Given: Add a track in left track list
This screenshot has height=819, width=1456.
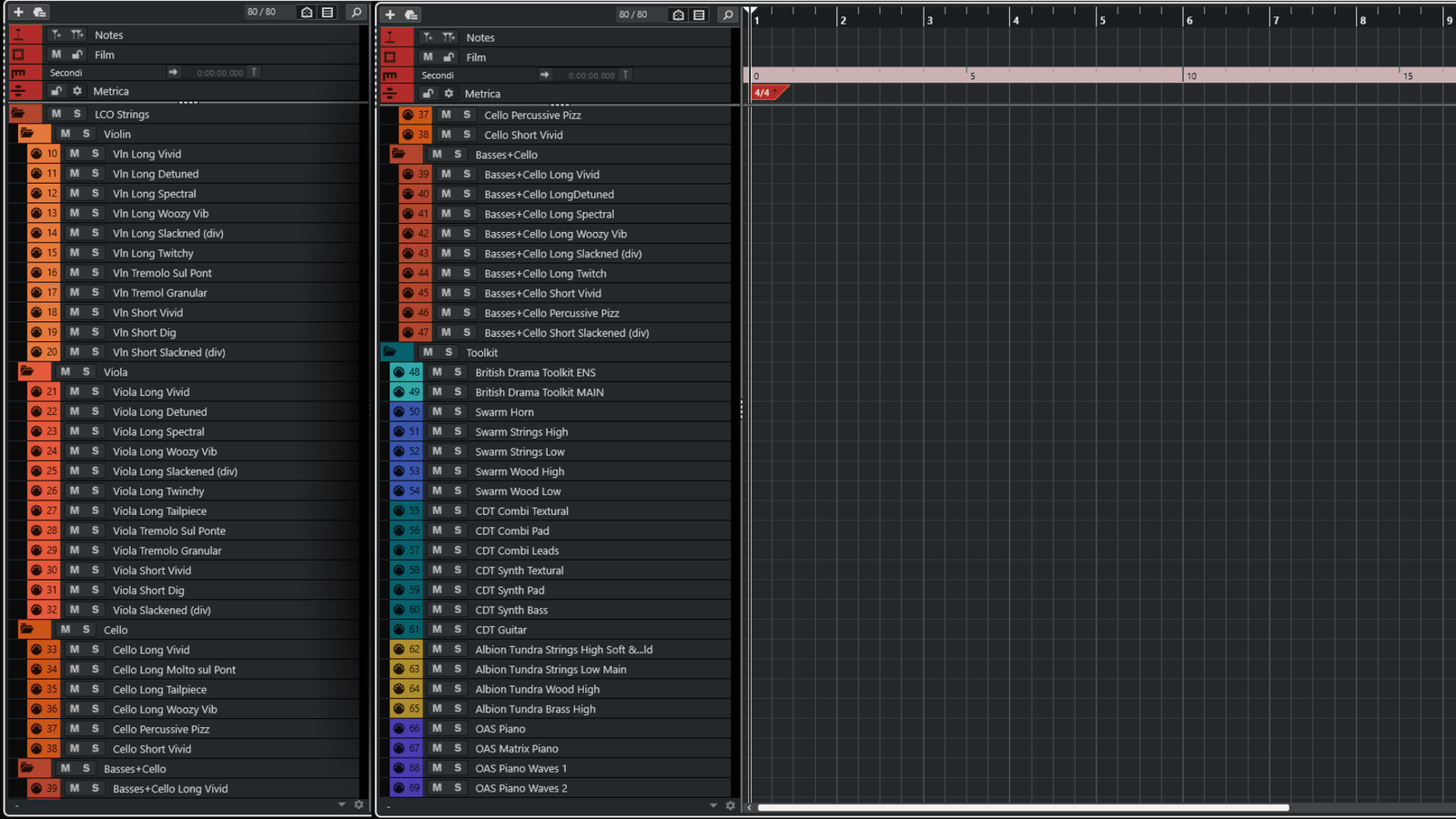Looking at the screenshot, I should click(x=18, y=12).
